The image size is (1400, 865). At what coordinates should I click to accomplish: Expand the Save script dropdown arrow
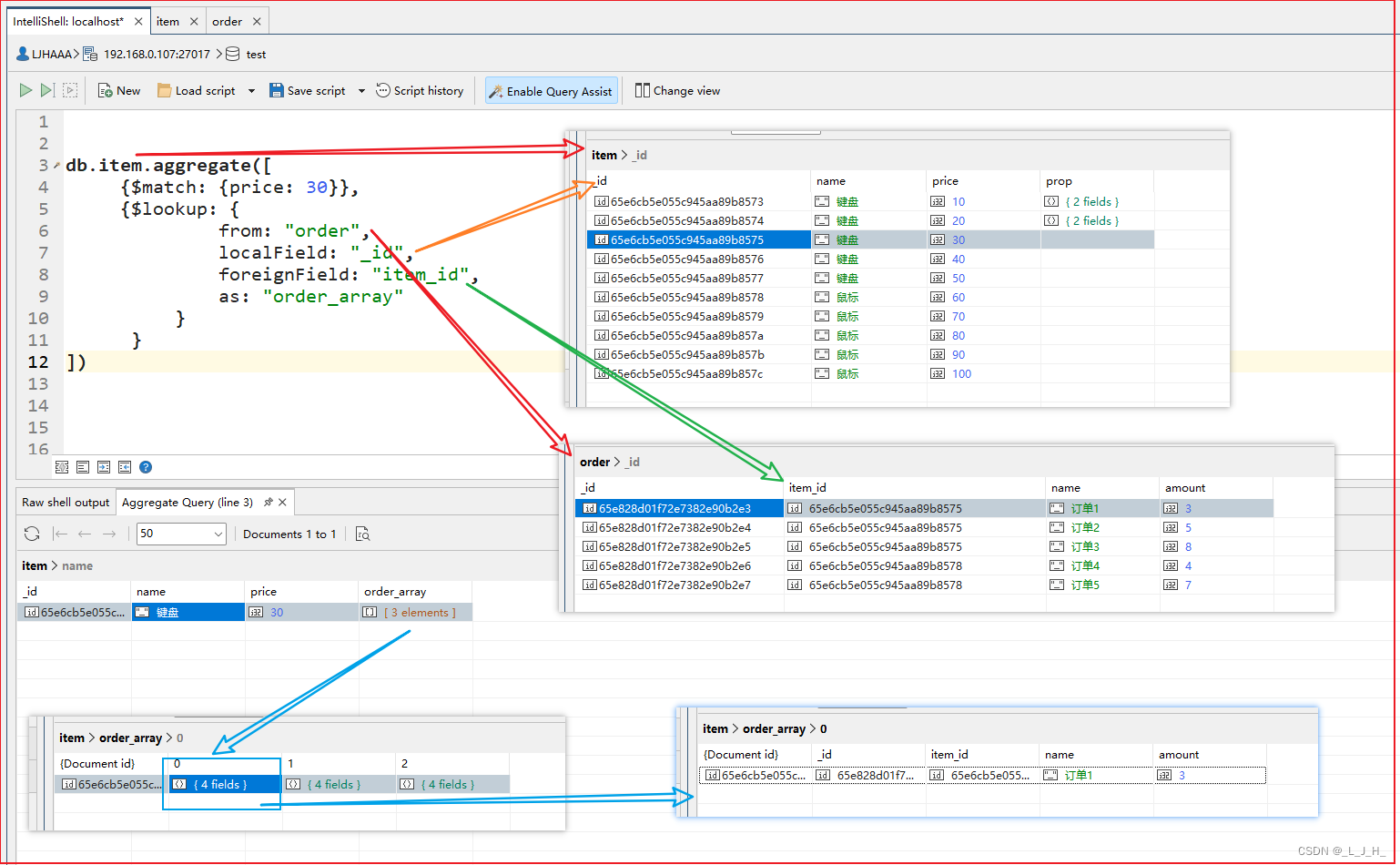point(361,91)
